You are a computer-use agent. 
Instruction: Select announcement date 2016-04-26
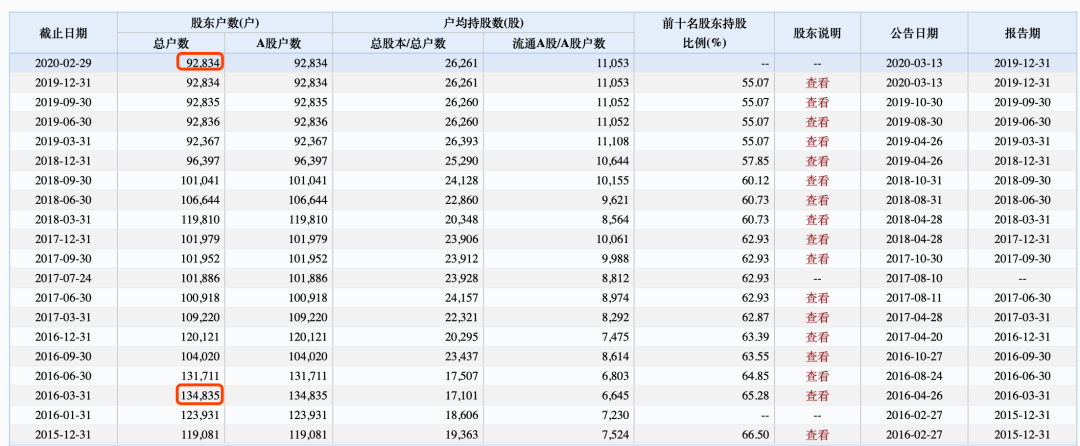pyautogui.click(x=913, y=396)
